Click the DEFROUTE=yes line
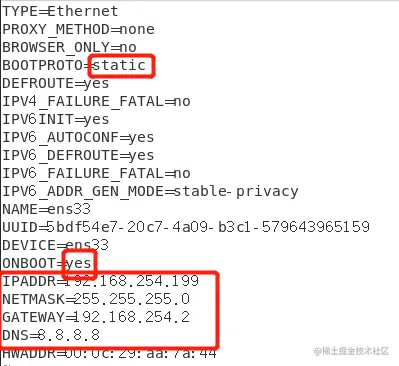399x366 pixels. 56,83
